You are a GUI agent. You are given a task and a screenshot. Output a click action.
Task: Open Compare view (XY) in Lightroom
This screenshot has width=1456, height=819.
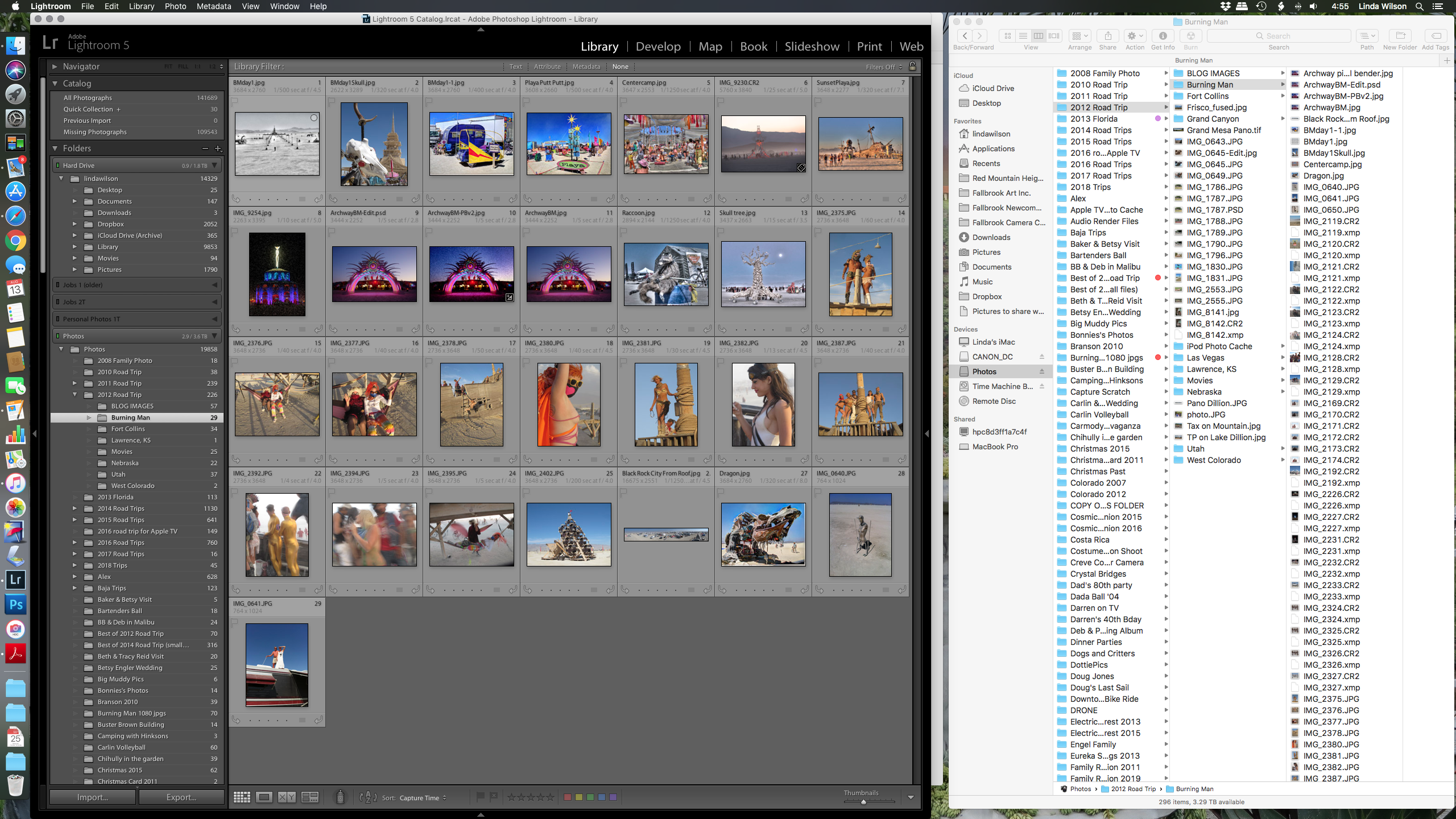coord(287,797)
